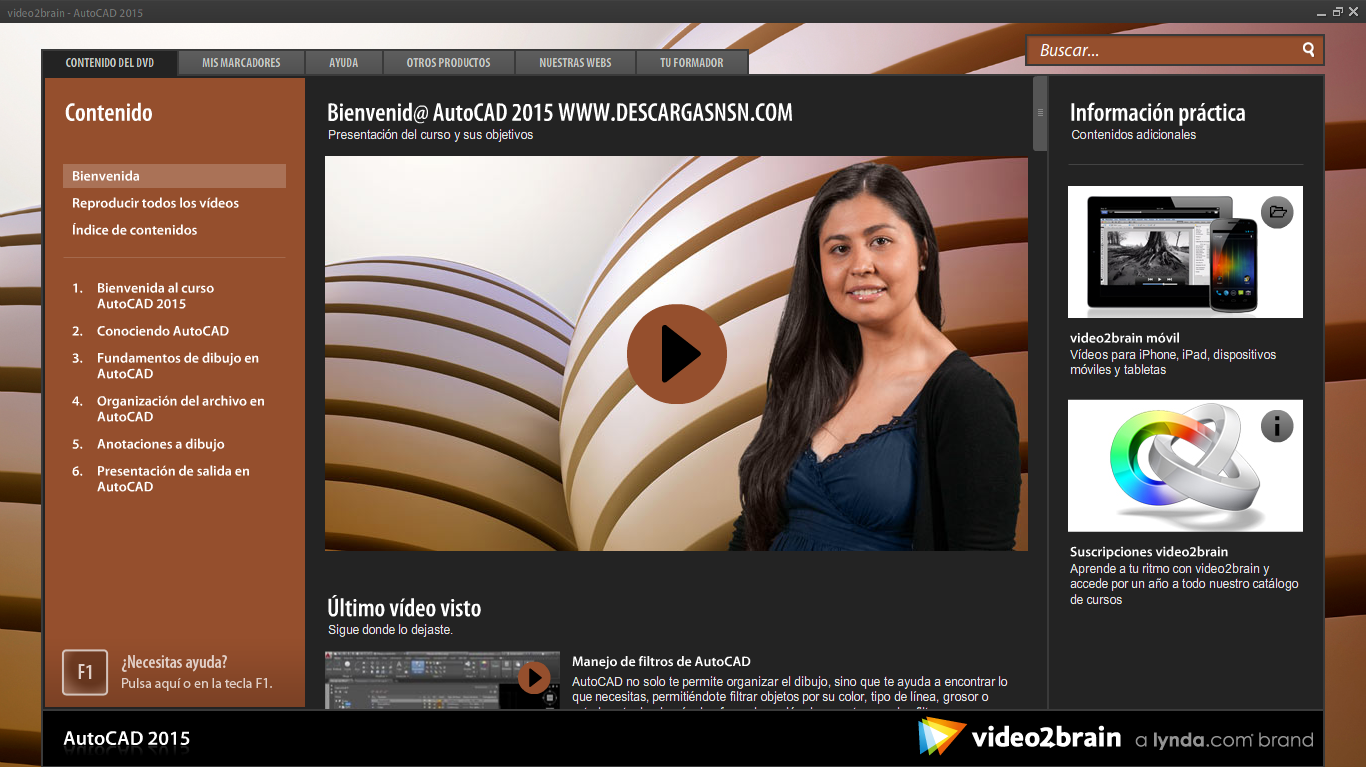
Task: Open the Mis Marcadores tab
Action: point(241,62)
